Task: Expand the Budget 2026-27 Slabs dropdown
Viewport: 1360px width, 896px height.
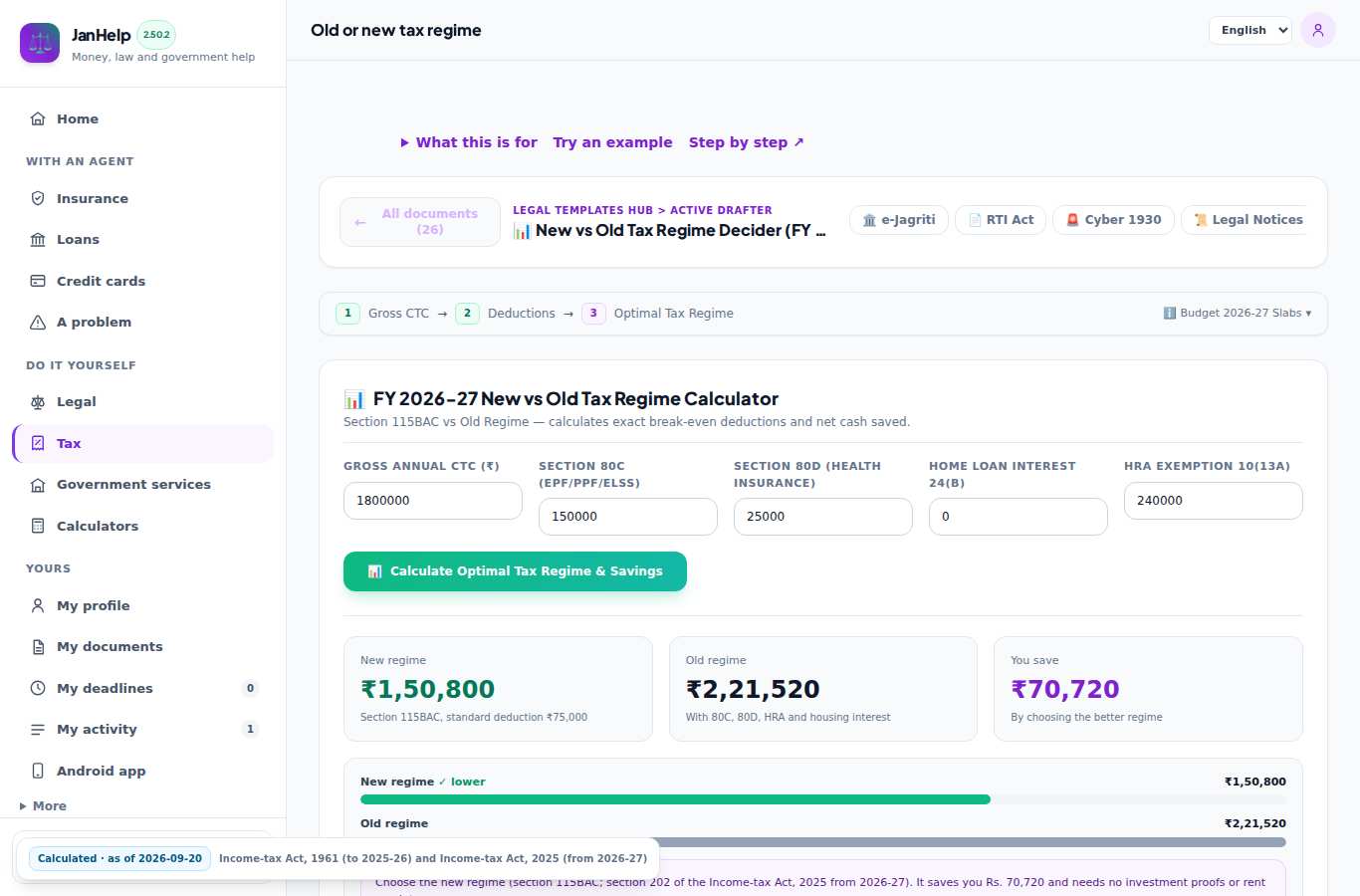Action: 1238,313
